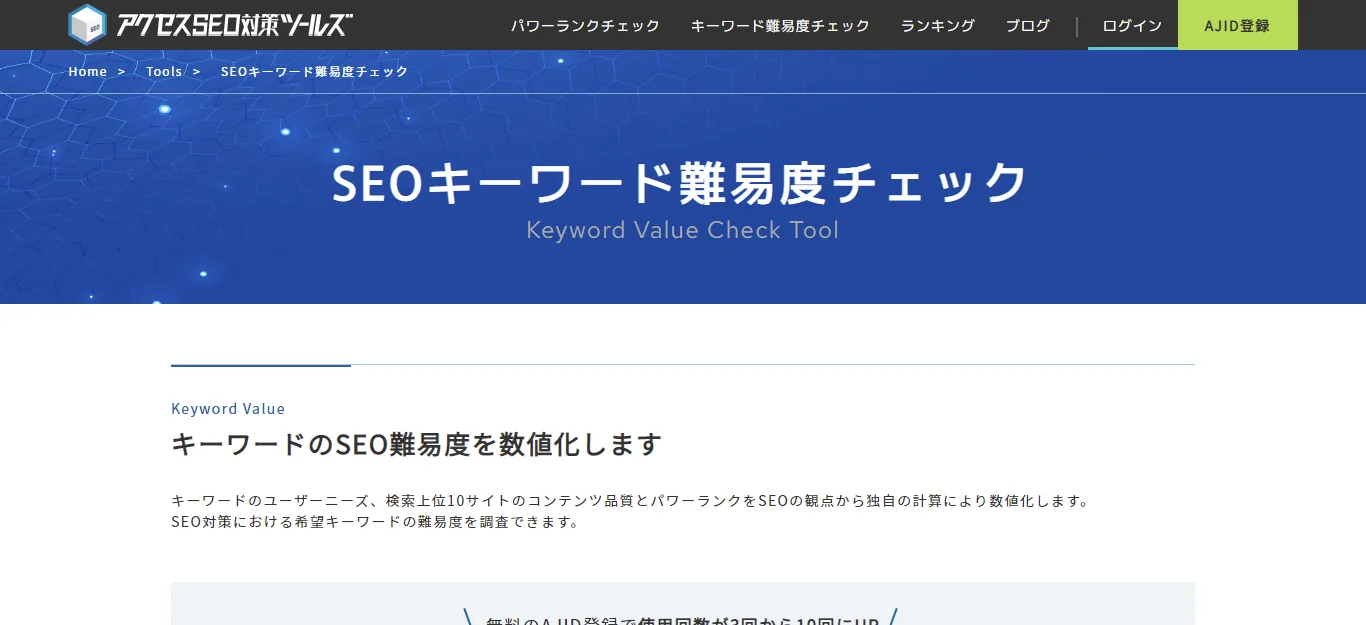This screenshot has width=1366, height=625.
Task: Click the ログイン link
Action: pyautogui.click(x=1132, y=25)
